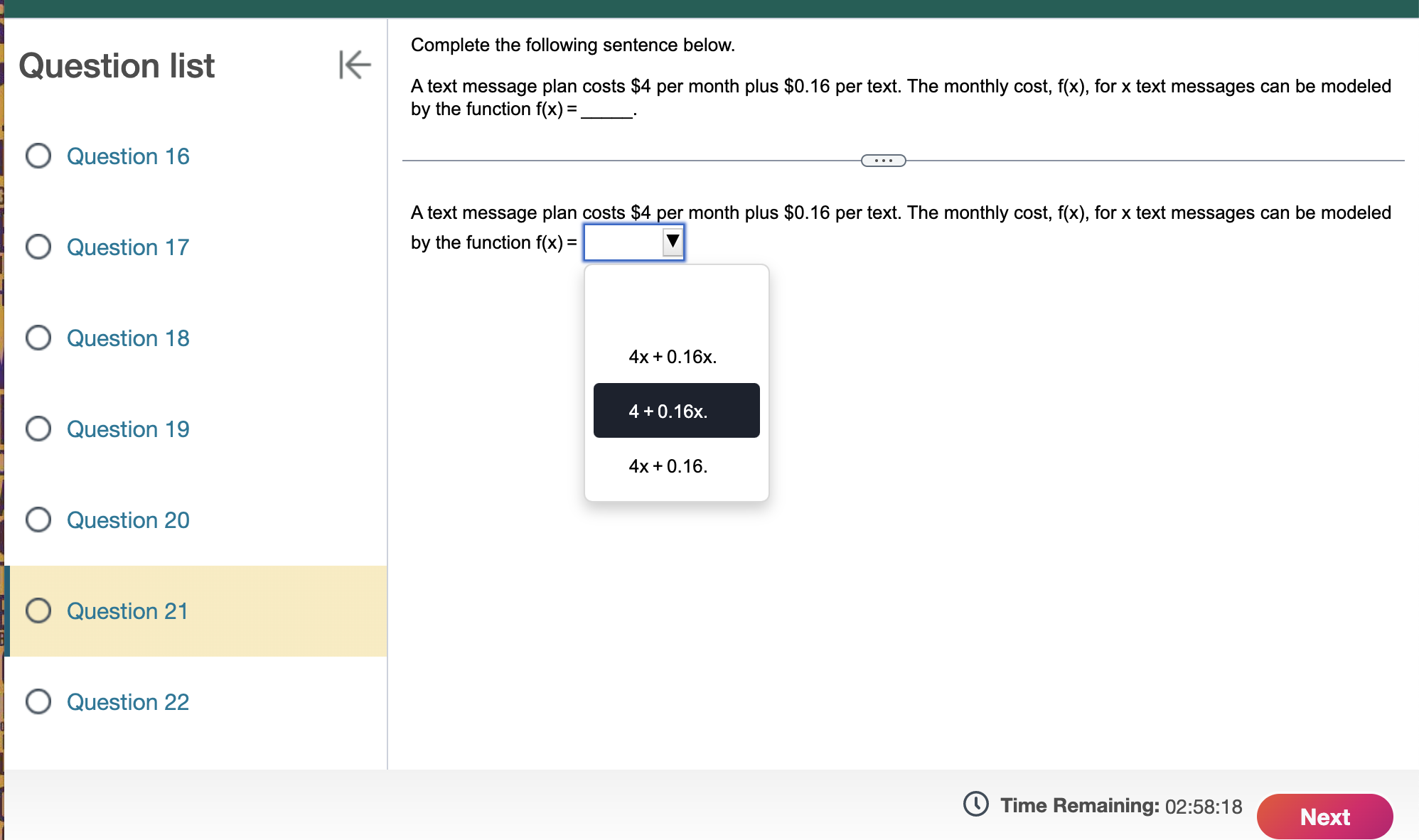Open the Question 20 link
Image resolution: width=1419 pixels, height=840 pixels.
[x=128, y=520]
